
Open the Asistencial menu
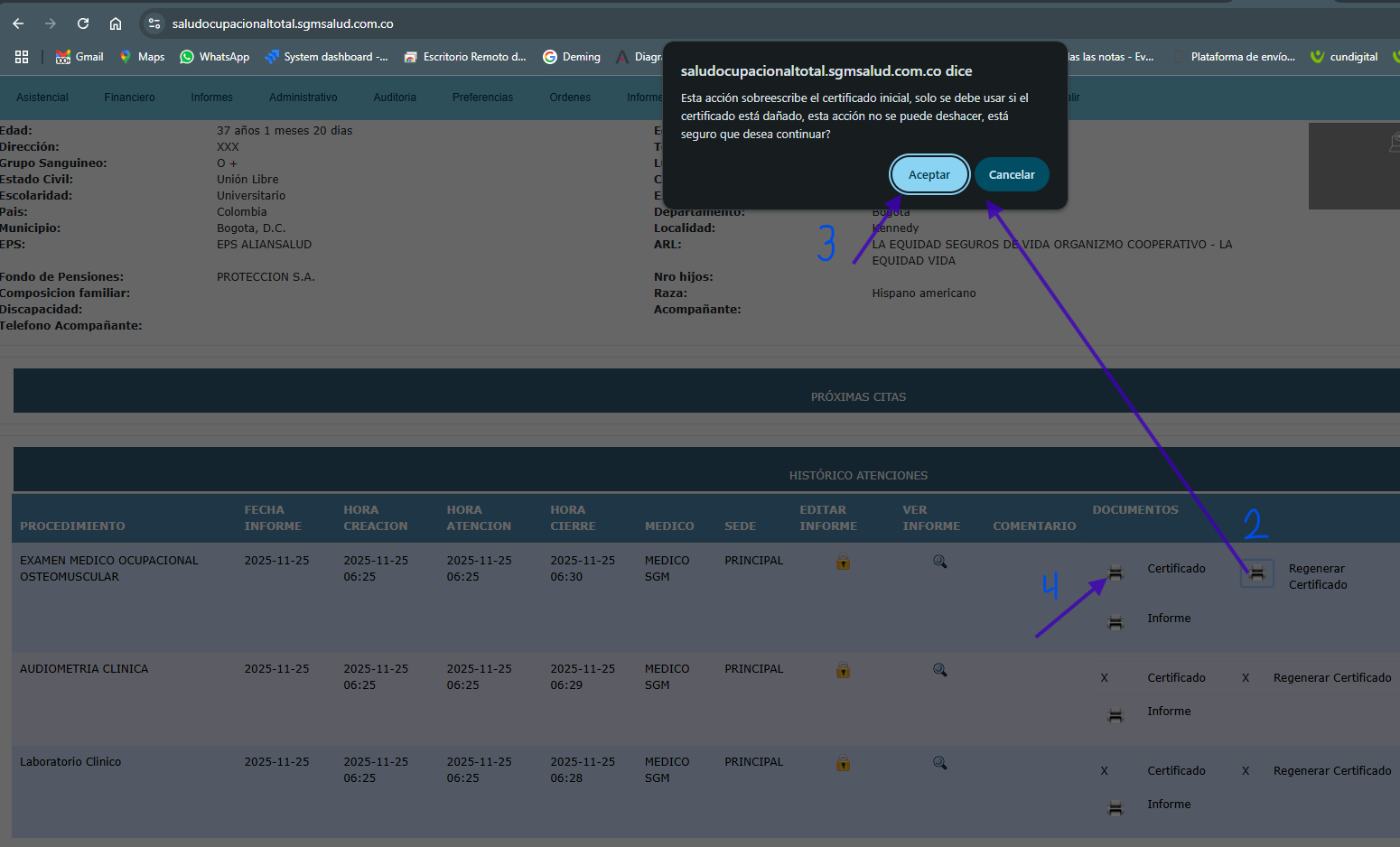click(42, 98)
